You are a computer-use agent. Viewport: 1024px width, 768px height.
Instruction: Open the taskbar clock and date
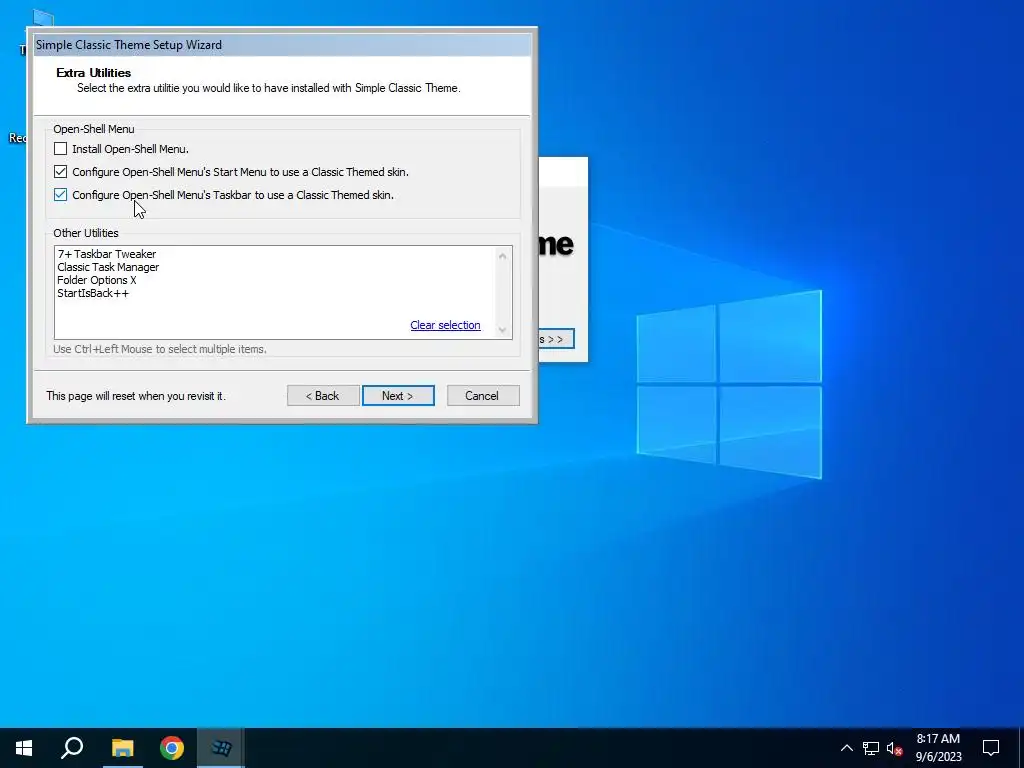pos(938,748)
